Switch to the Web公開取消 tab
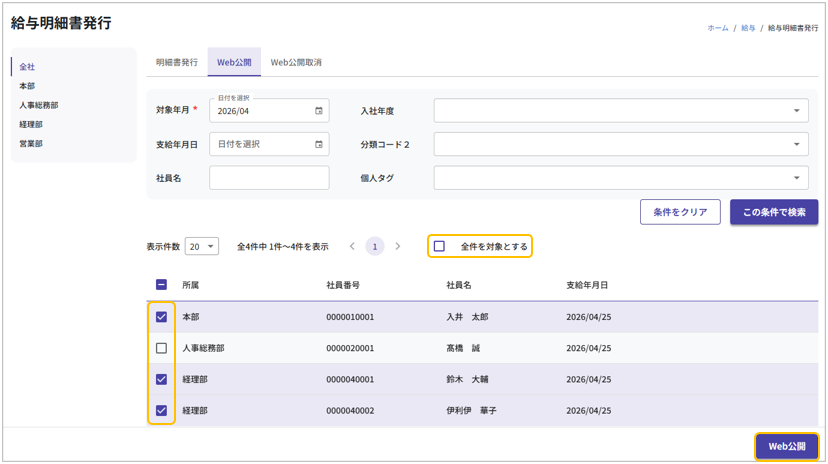The width and height of the screenshot is (828, 464). click(296, 62)
